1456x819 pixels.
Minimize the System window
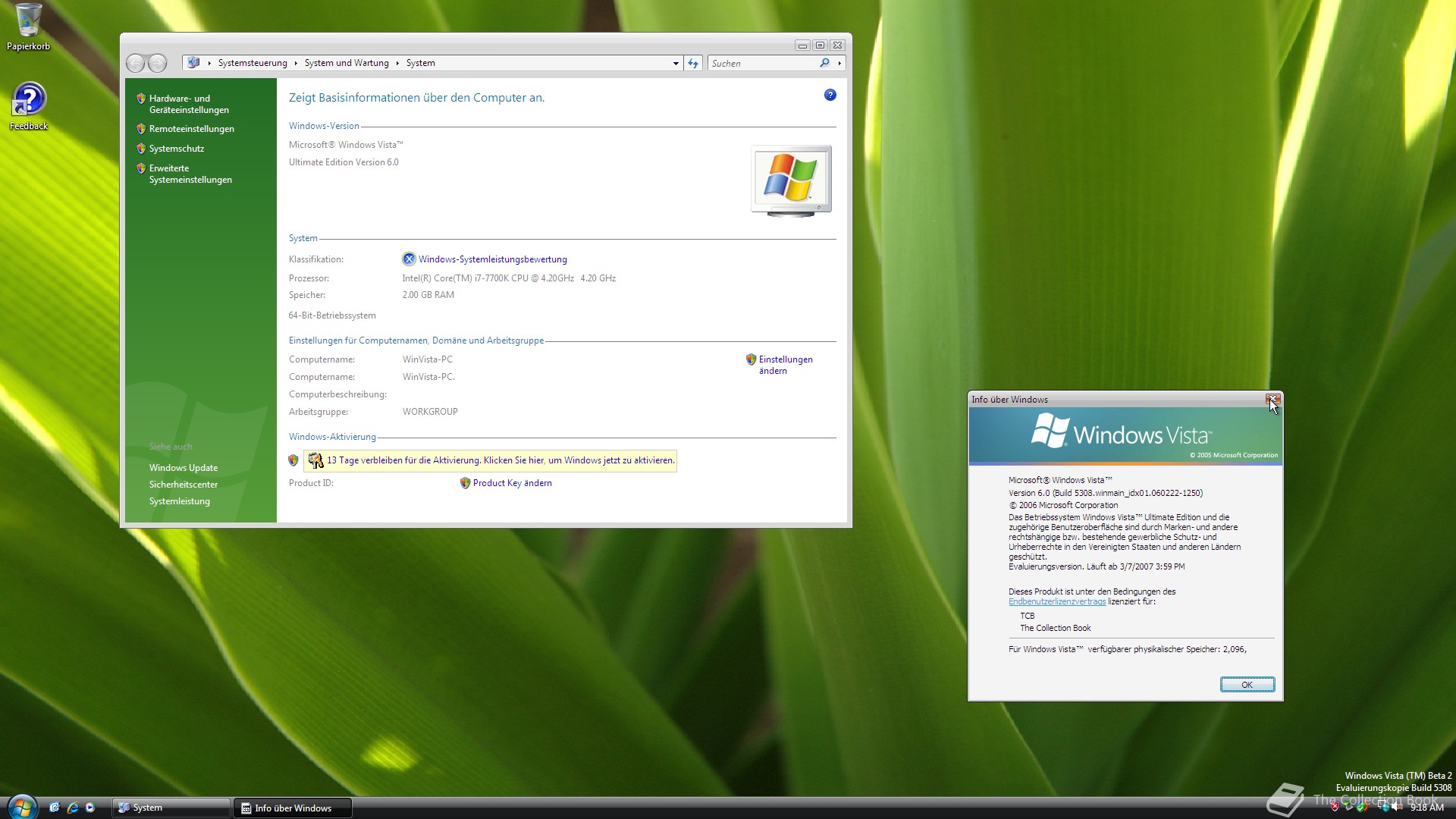pyautogui.click(x=802, y=45)
